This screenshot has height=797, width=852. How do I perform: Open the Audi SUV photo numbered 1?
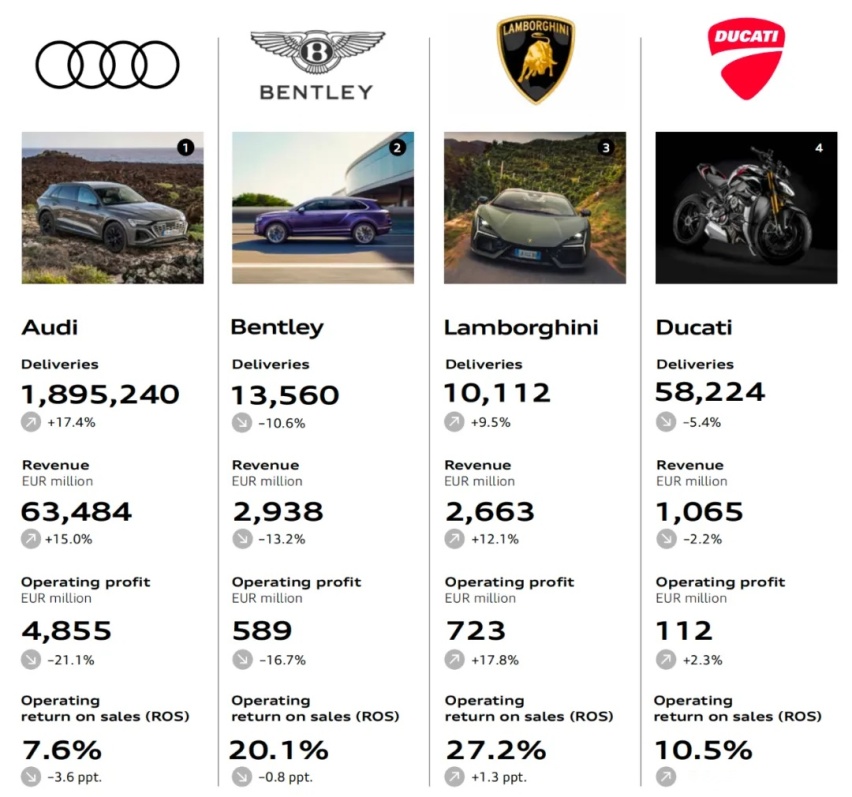112,208
